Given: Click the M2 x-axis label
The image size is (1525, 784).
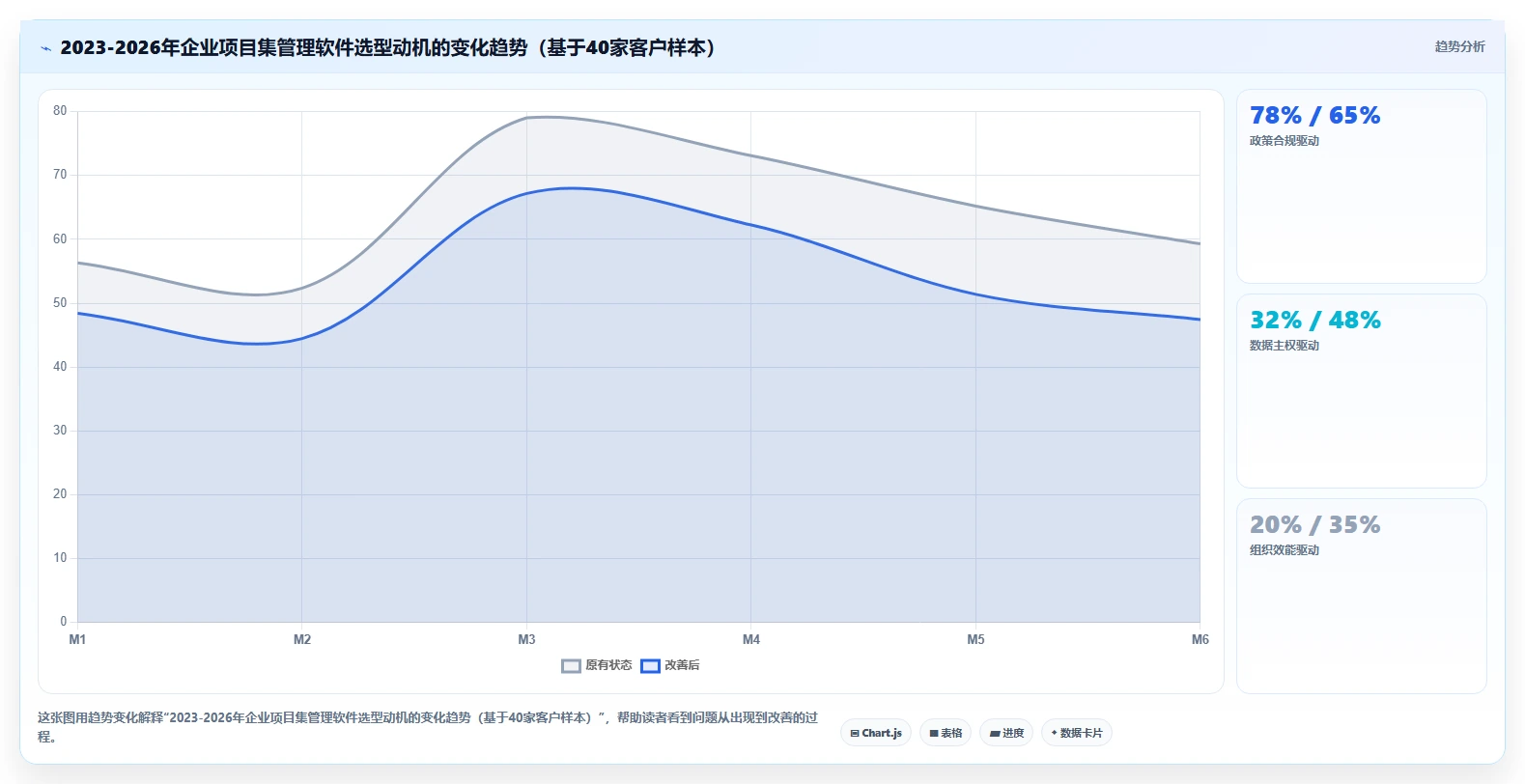Looking at the screenshot, I should (x=302, y=639).
